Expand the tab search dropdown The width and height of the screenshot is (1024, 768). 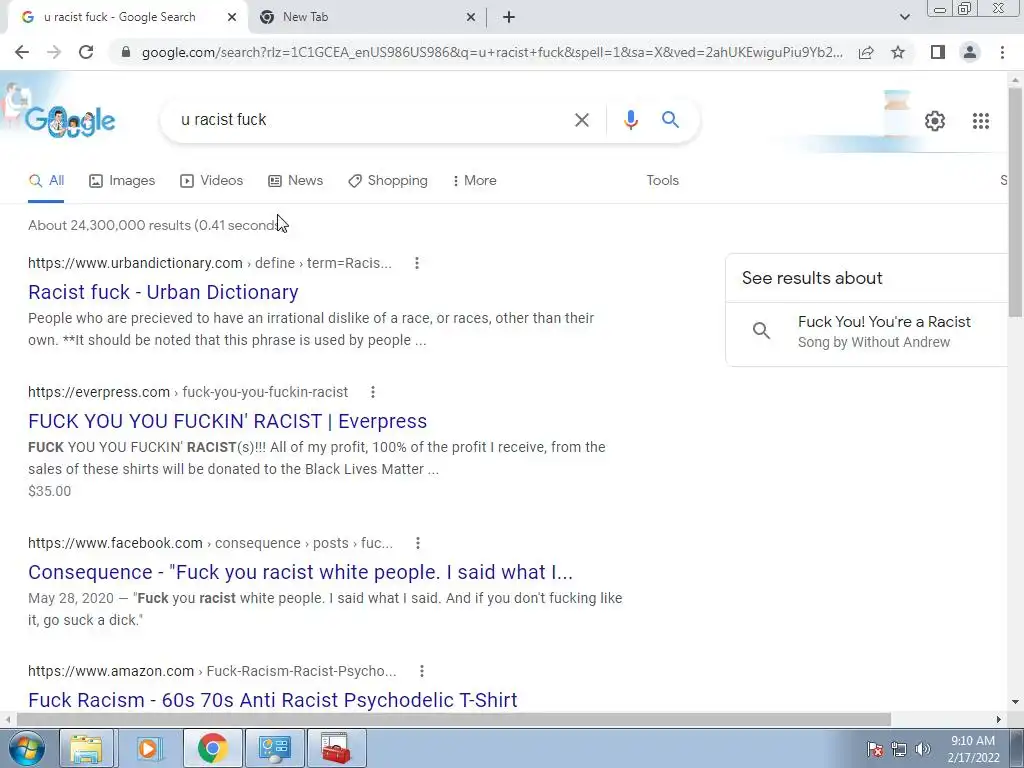coord(904,17)
